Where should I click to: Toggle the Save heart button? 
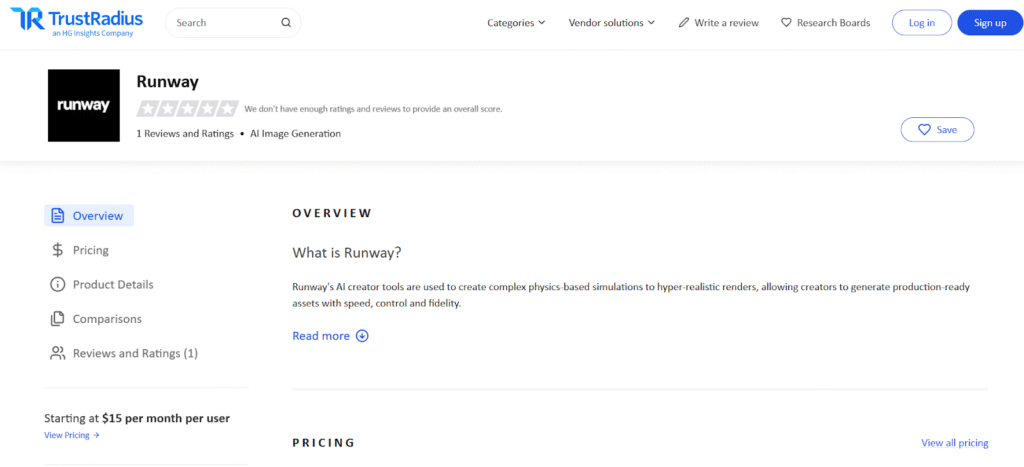tap(937, 130)
